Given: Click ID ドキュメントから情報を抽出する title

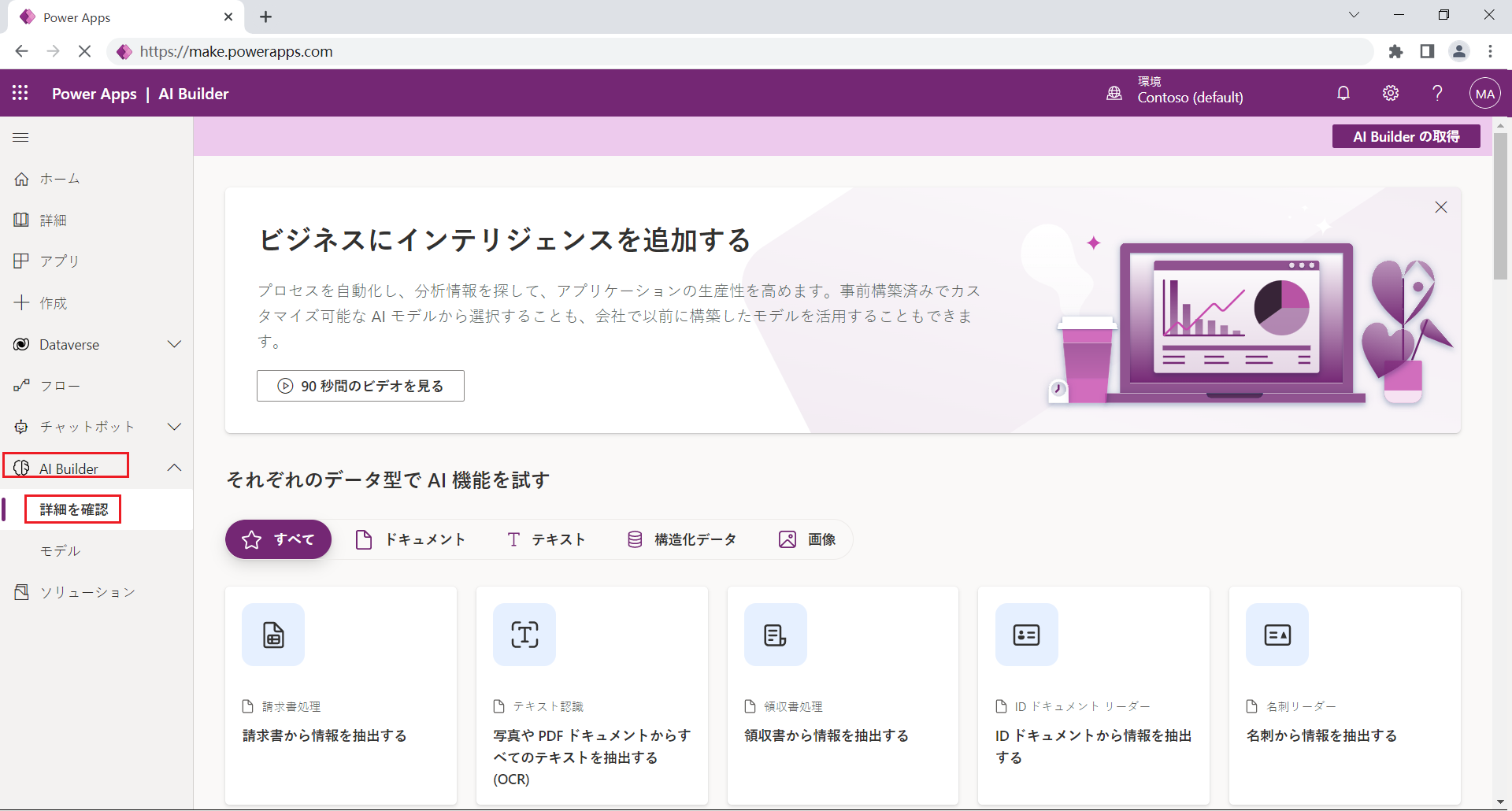Looking at the screenshot, I should (x=1094, y=746).
